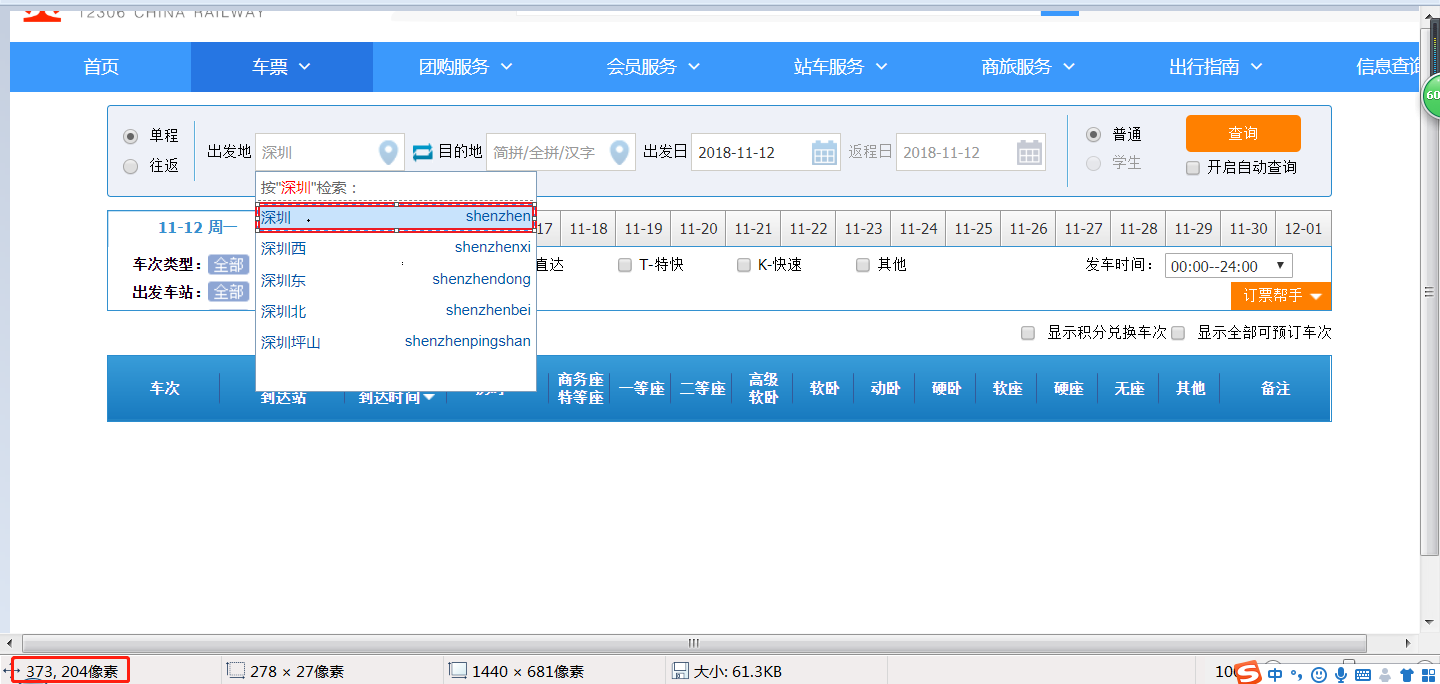Switch to the 首页 menu item
Image resolution: width=1440 pixels, height=684 pixels.
tap(100, 67)
